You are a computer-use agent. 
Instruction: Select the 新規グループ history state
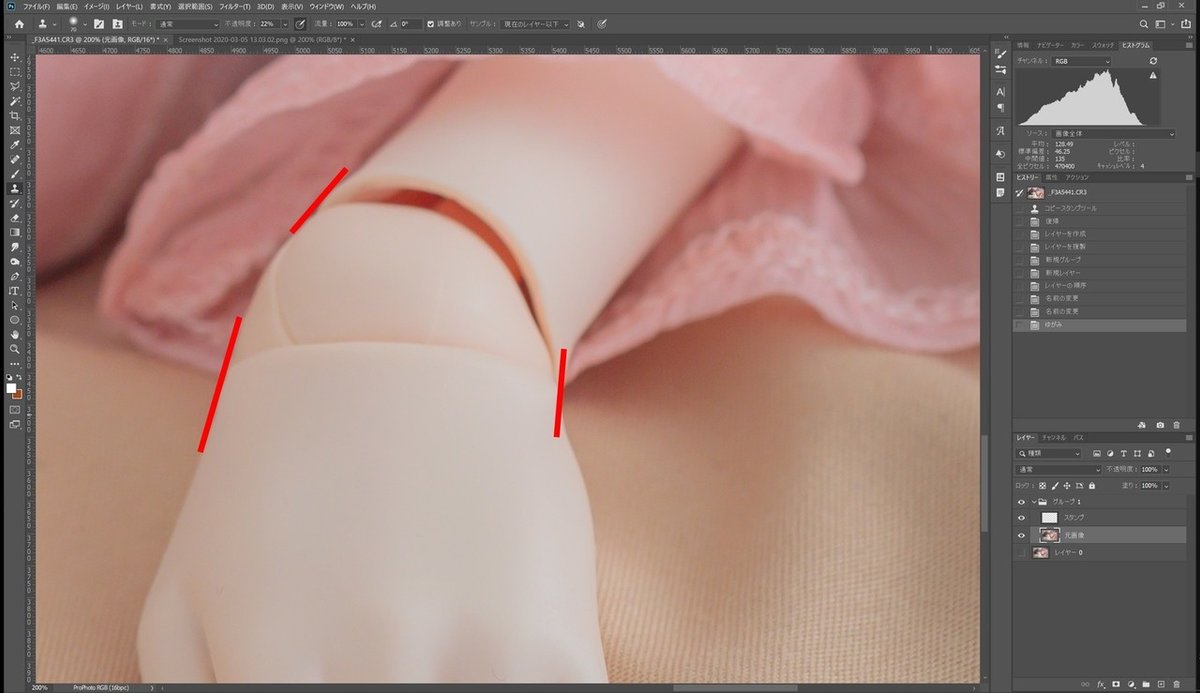(1100, 260)
